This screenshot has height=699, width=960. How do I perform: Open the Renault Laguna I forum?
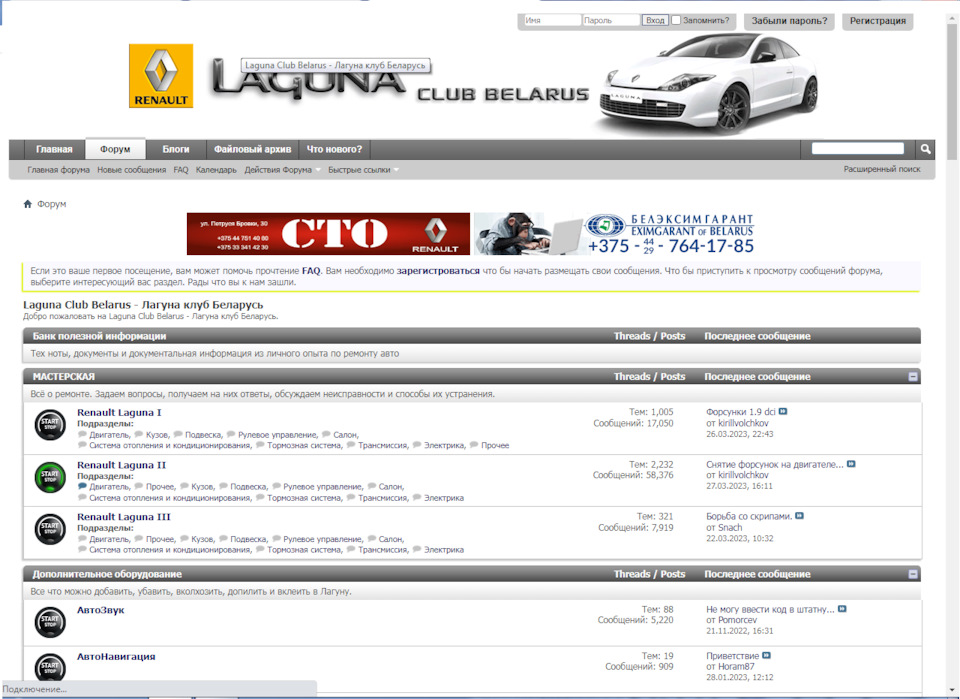pos(119,413)
